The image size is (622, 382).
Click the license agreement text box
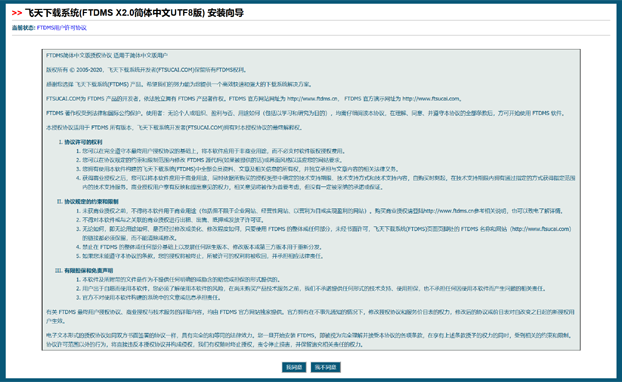[x=311, y=200]
